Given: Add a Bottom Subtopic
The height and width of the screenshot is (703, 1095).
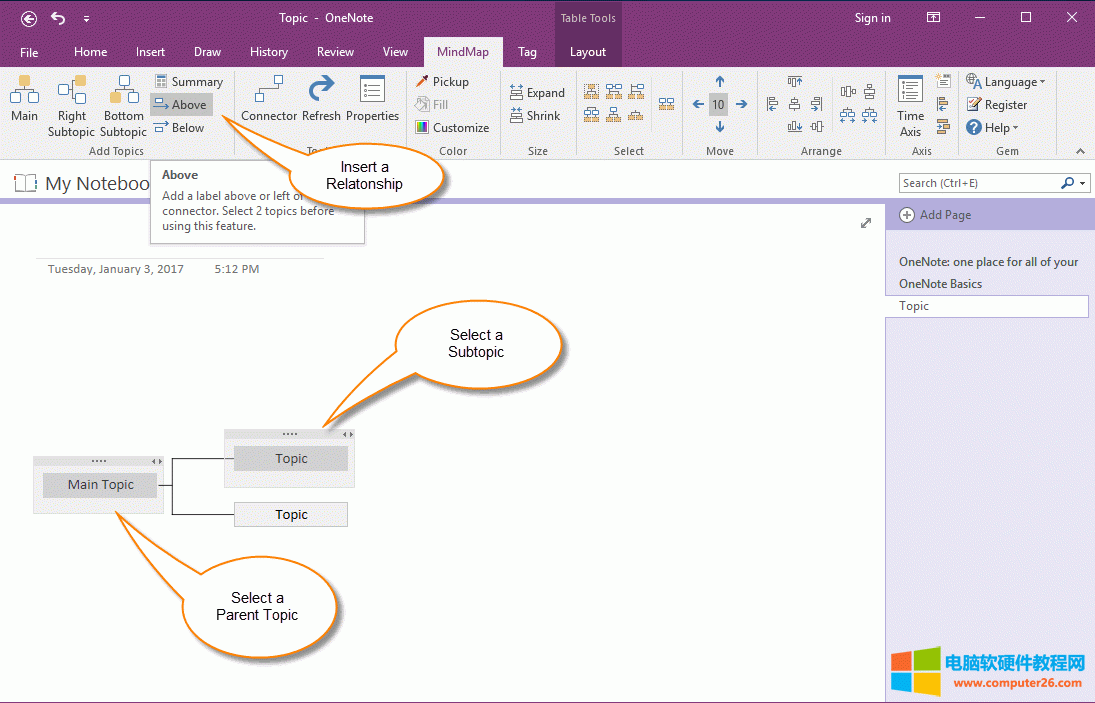Looking at the screenshot, I should tap(124, 104).
